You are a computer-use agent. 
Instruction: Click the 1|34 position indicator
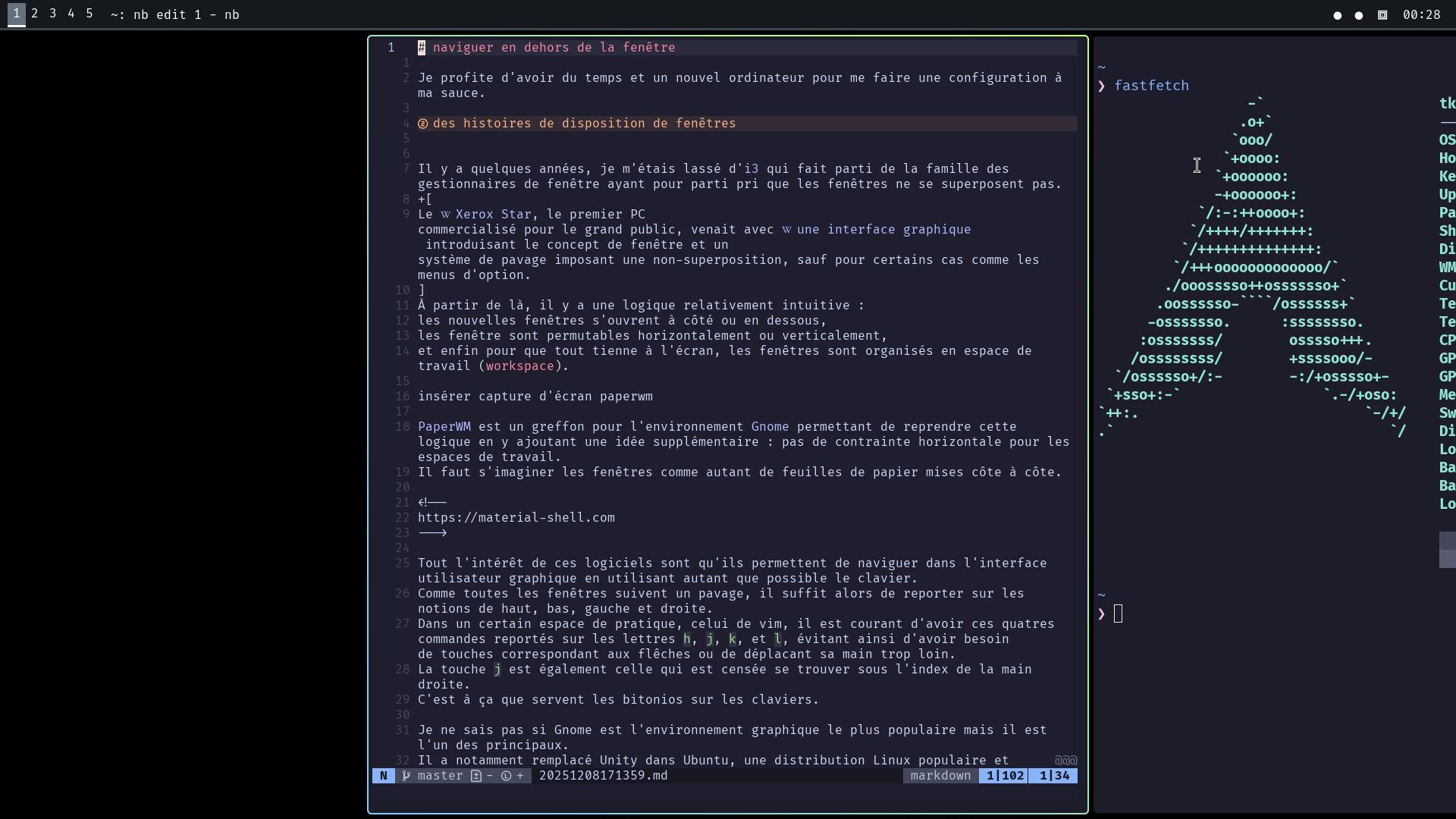(1054, 776)
